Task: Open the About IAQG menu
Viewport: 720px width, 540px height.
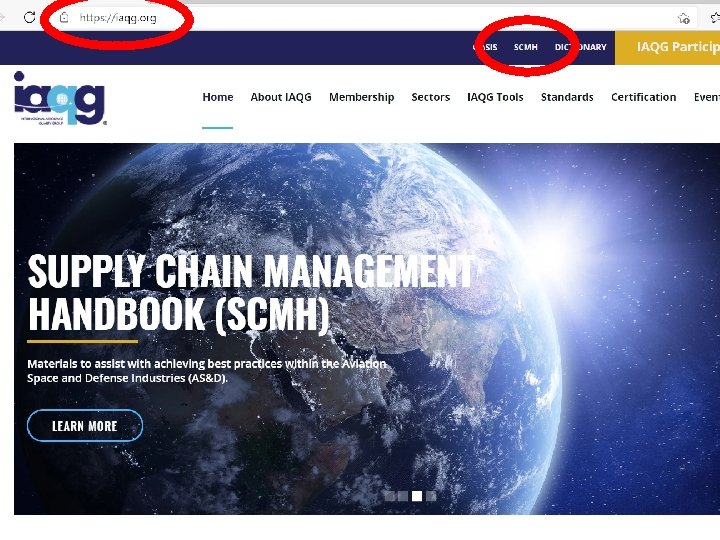Action: [281, 97]
